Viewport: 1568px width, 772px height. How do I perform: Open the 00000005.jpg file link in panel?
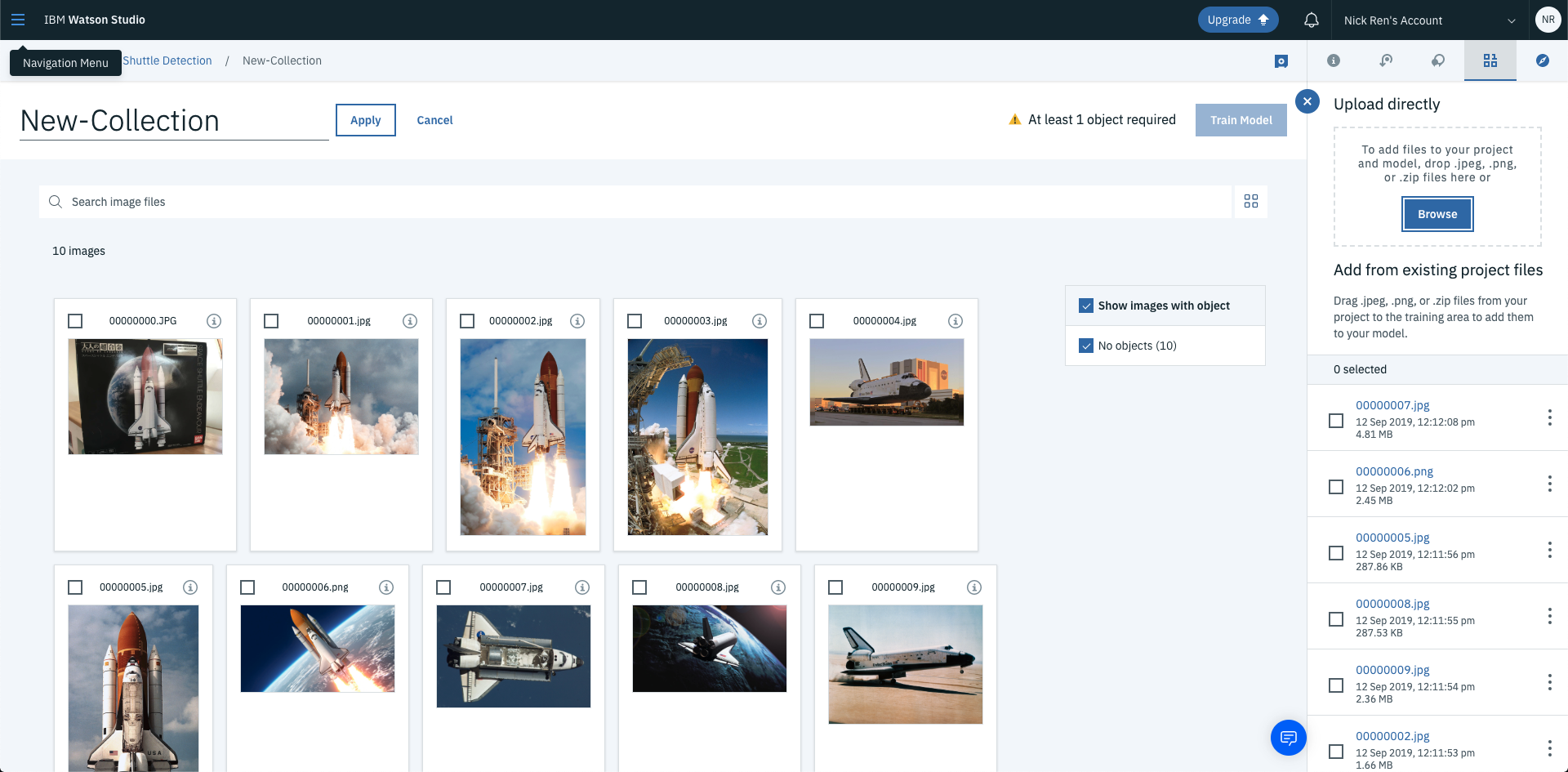[x=1392, y=538]
